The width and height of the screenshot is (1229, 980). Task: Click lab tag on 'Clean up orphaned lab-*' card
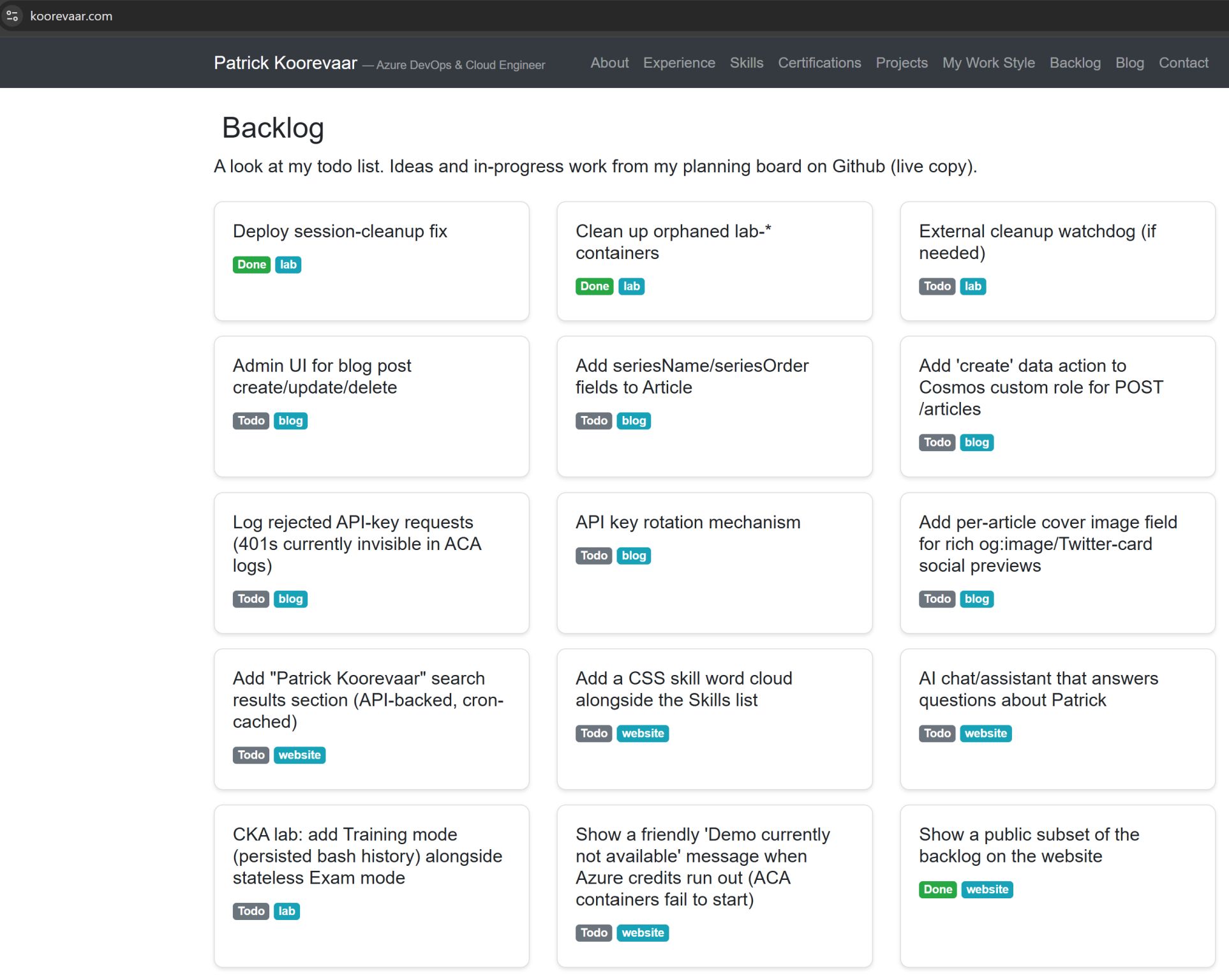click(x=631, y=286)
